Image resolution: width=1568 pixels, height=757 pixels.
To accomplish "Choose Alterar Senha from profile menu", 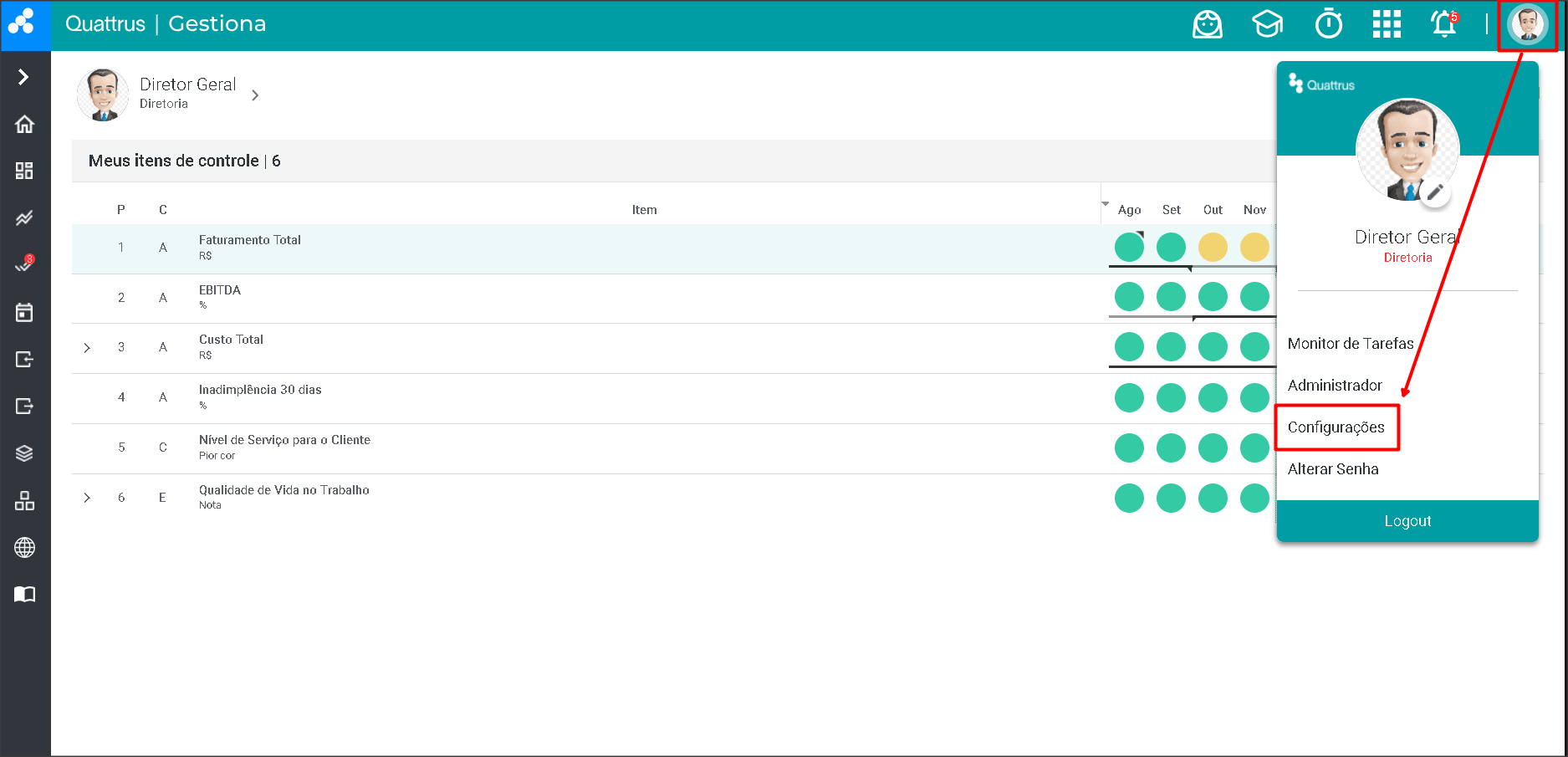I will (x=1332, y=469).
